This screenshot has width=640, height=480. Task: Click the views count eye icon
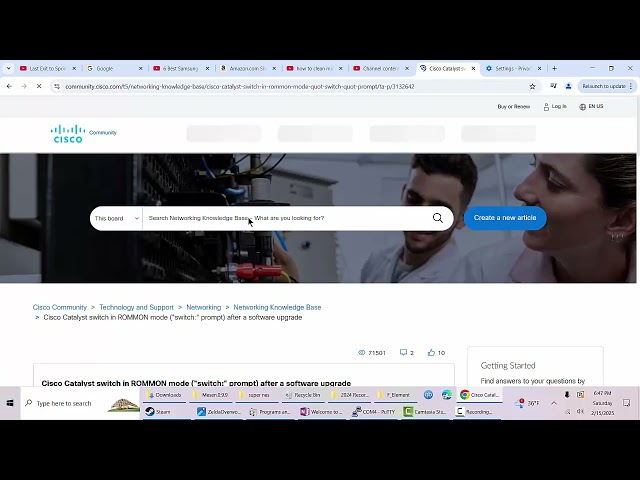(361, 353)
